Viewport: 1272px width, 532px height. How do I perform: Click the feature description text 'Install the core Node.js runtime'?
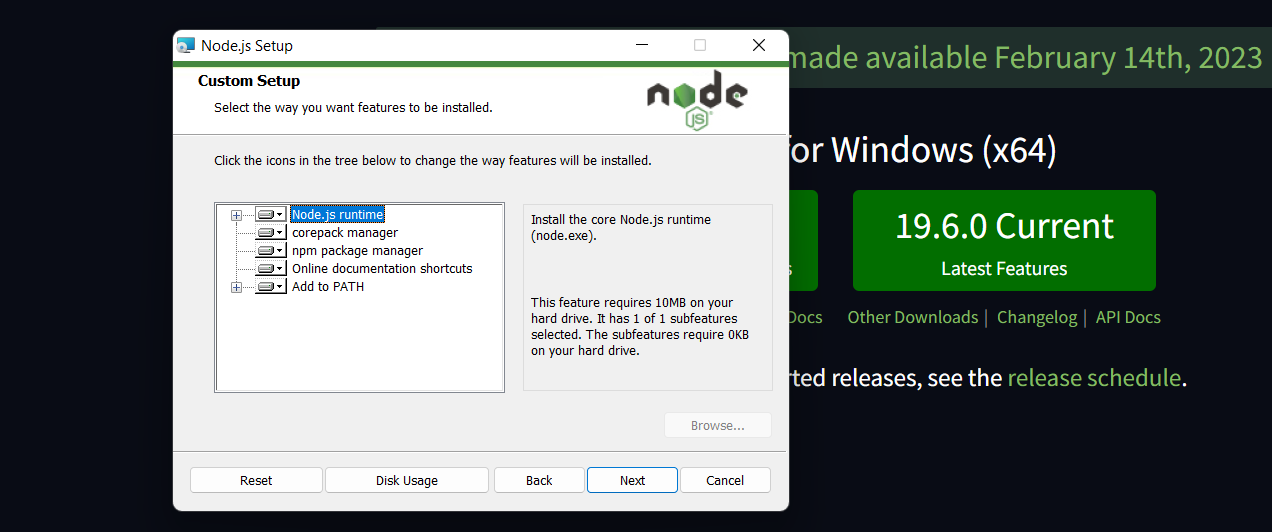(621, 219)
